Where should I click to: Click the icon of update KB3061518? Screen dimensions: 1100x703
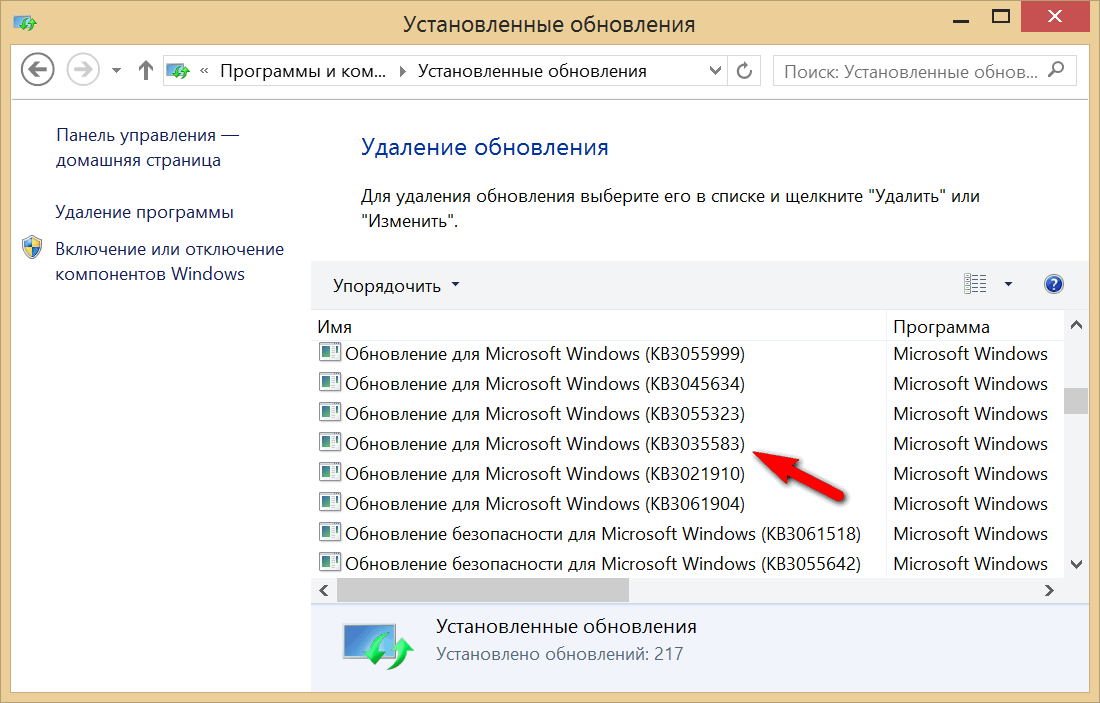click(x=330, y=532)
